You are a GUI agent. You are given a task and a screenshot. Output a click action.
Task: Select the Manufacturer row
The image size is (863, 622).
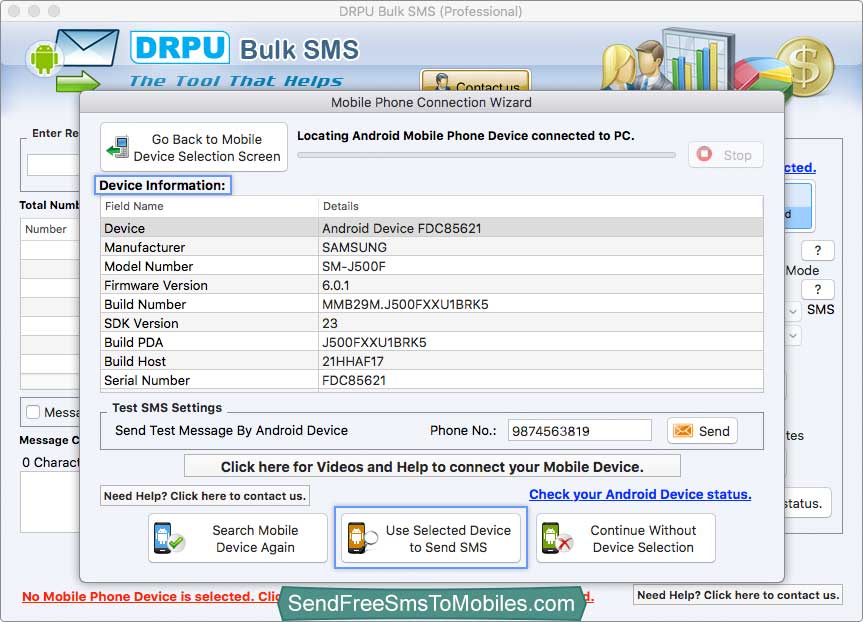432,247
